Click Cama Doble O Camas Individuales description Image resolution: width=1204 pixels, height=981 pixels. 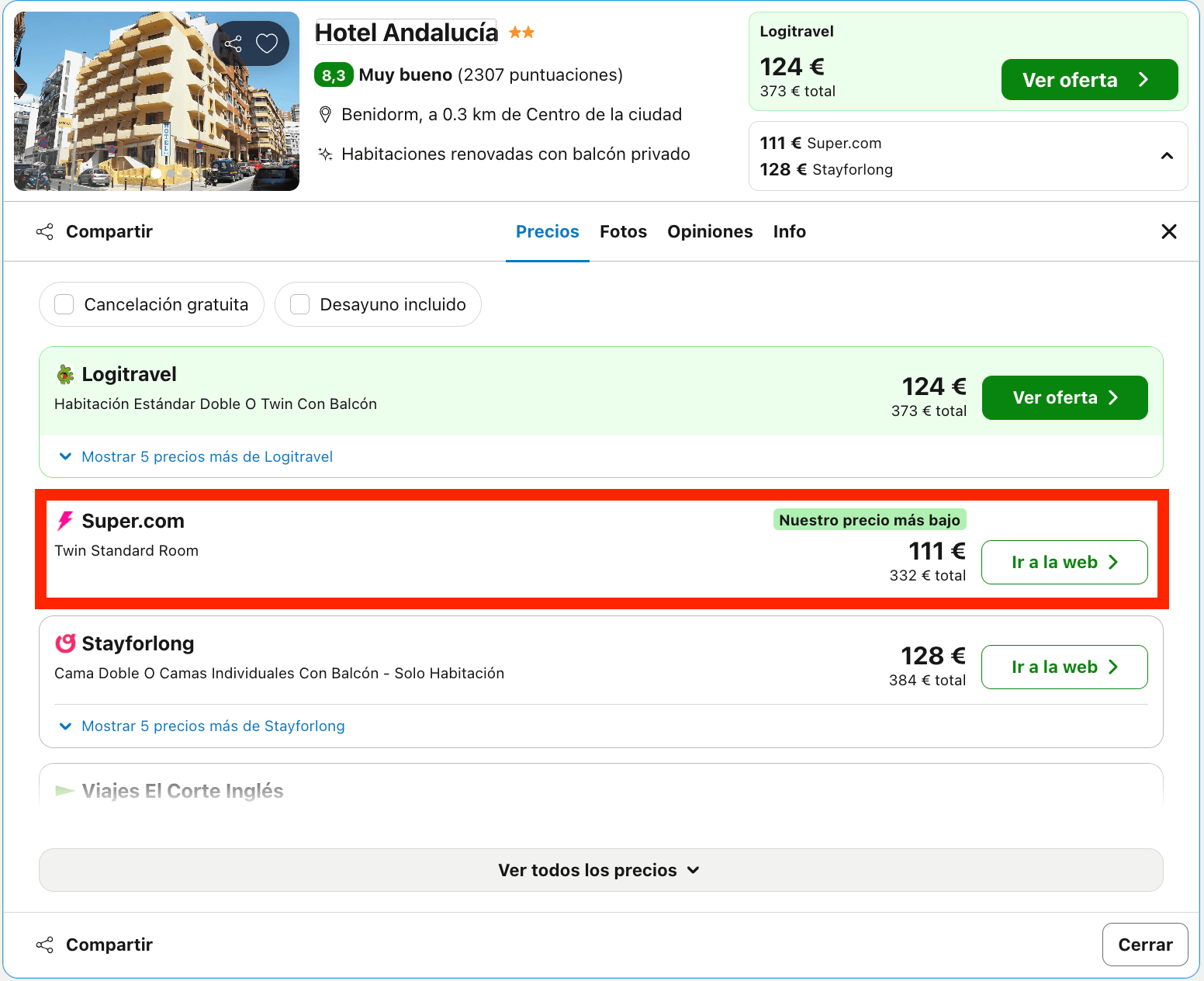(x=279, y=673)
